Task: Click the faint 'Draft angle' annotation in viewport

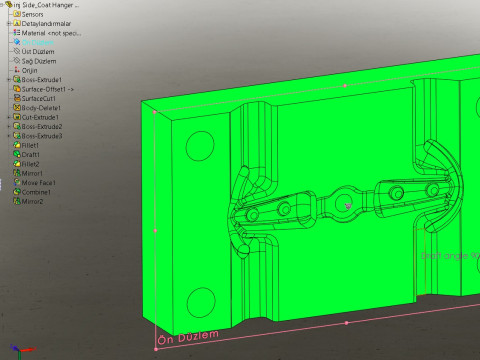Action: click(x=450, y=256)
